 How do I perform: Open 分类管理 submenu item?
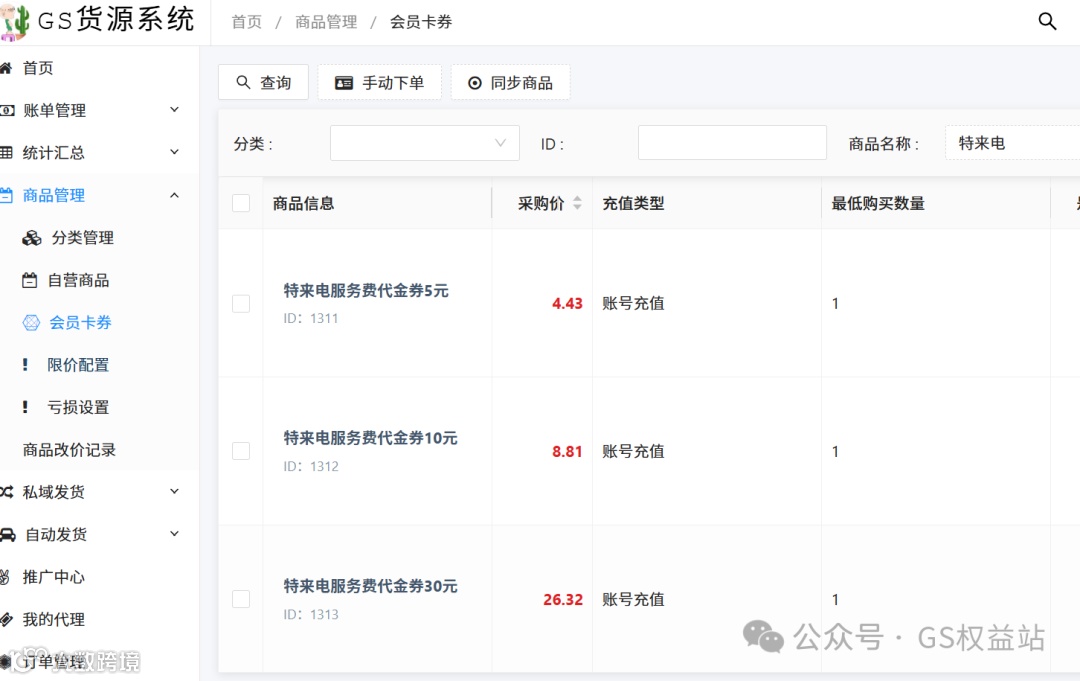tap(83, 238)
